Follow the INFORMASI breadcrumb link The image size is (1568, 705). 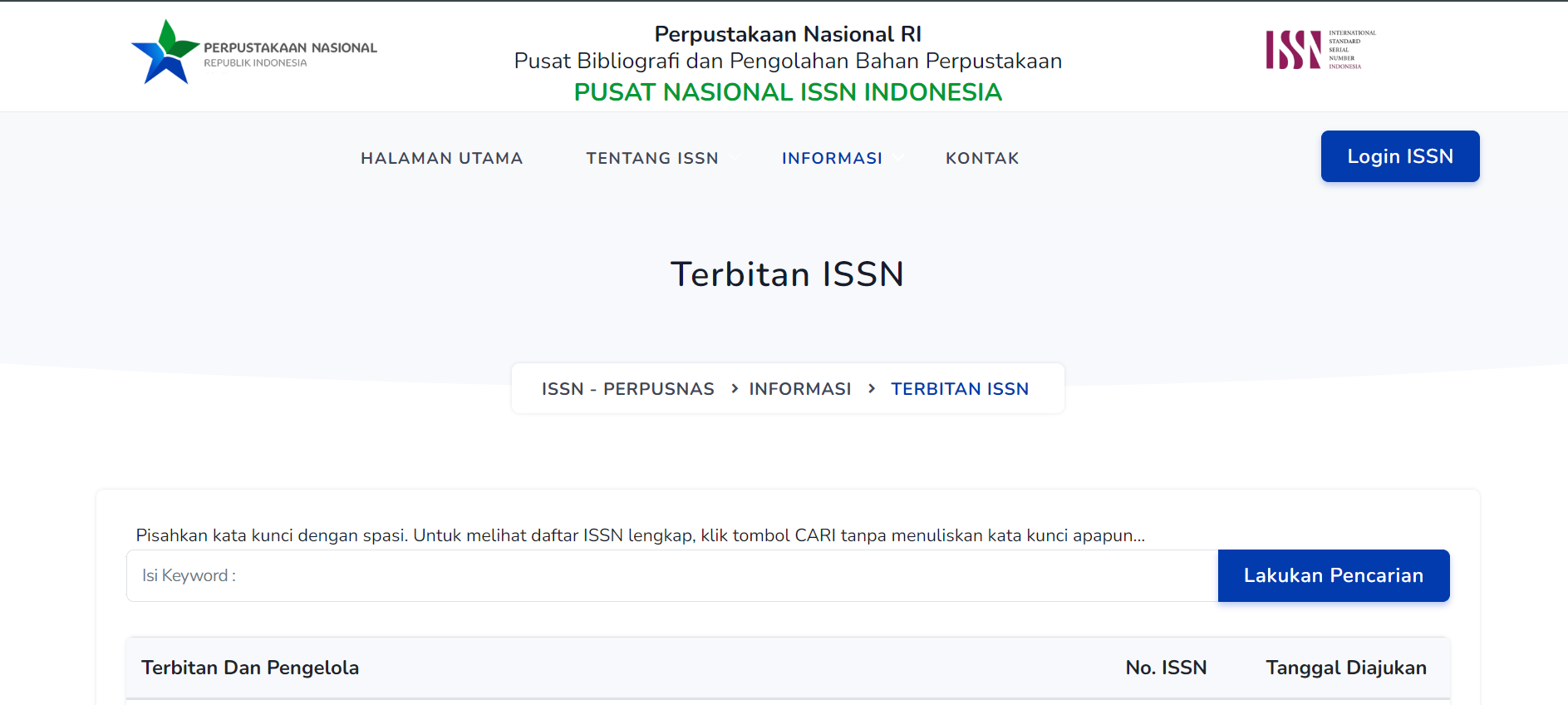click(x=800, y=389)
